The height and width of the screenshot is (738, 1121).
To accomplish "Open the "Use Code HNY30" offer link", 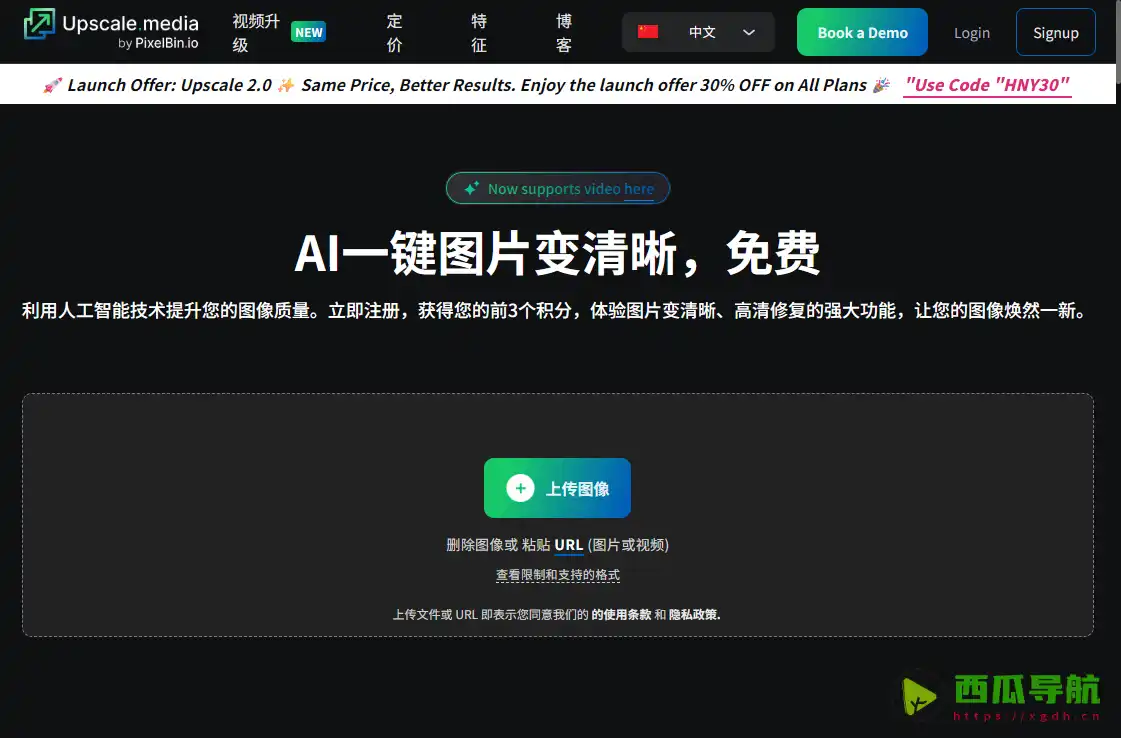I will [x=987, y=84].
